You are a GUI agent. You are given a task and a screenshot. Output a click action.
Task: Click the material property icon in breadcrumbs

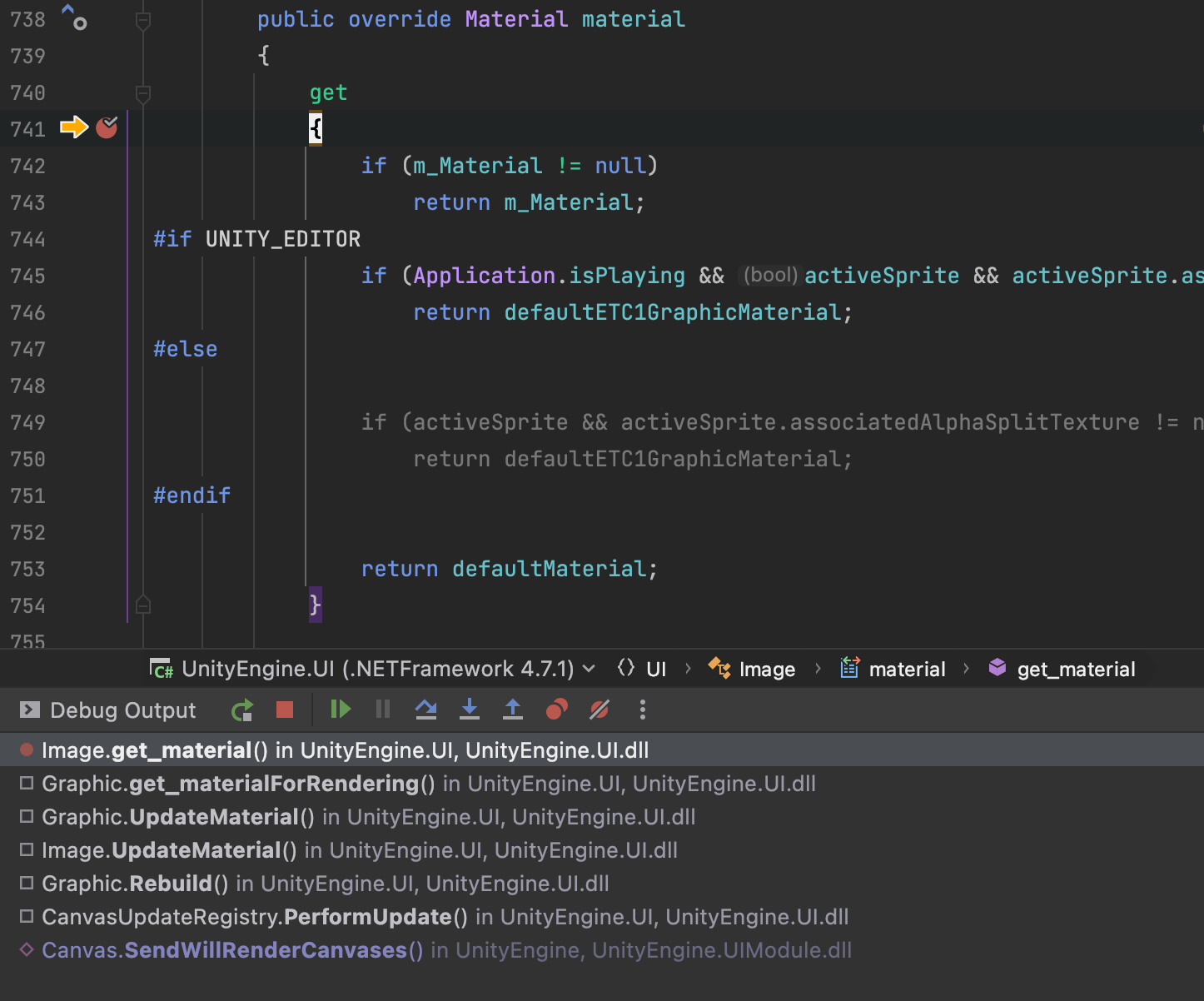pyautogui.click(x=849, y=668)
